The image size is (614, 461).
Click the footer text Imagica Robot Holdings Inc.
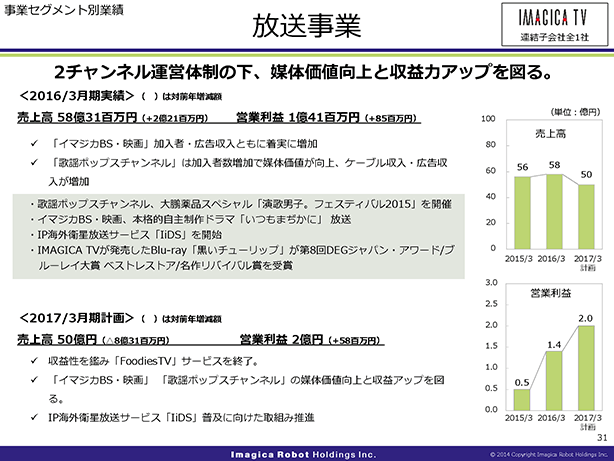tap(303, 454)
